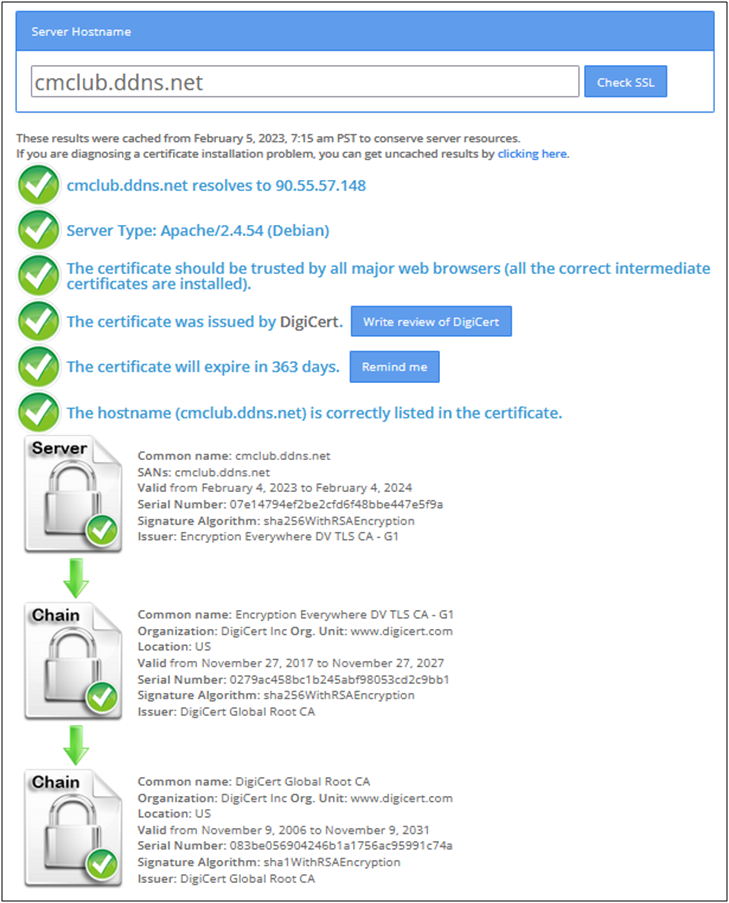Click green checkmark beside Server Type Apache

pyautogui.click(x=39, y=230)
